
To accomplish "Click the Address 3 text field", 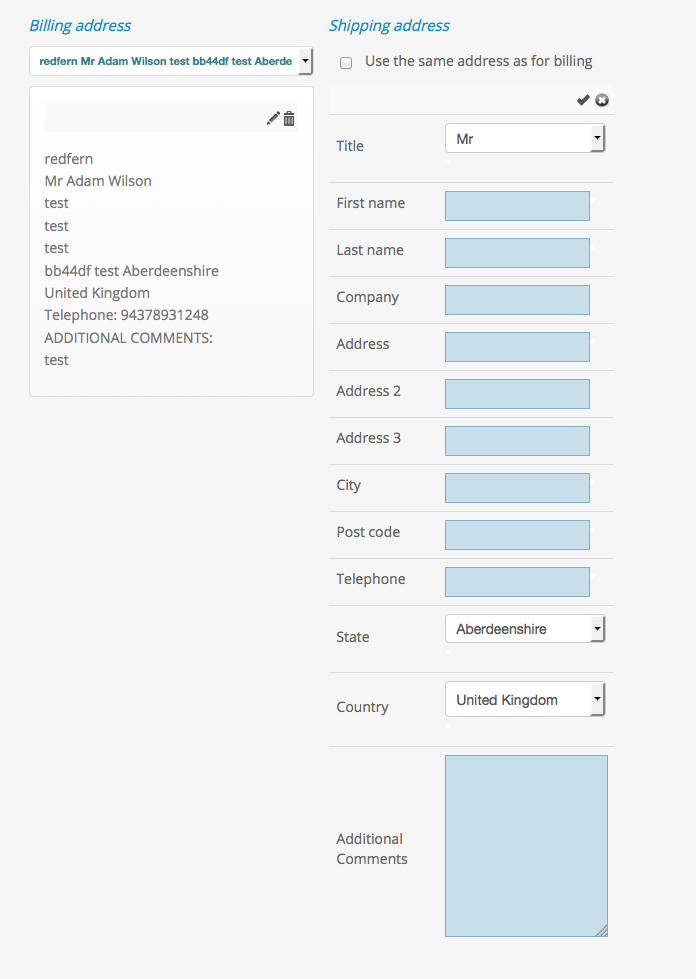I will pyautogui.click(x=517, y=441).
